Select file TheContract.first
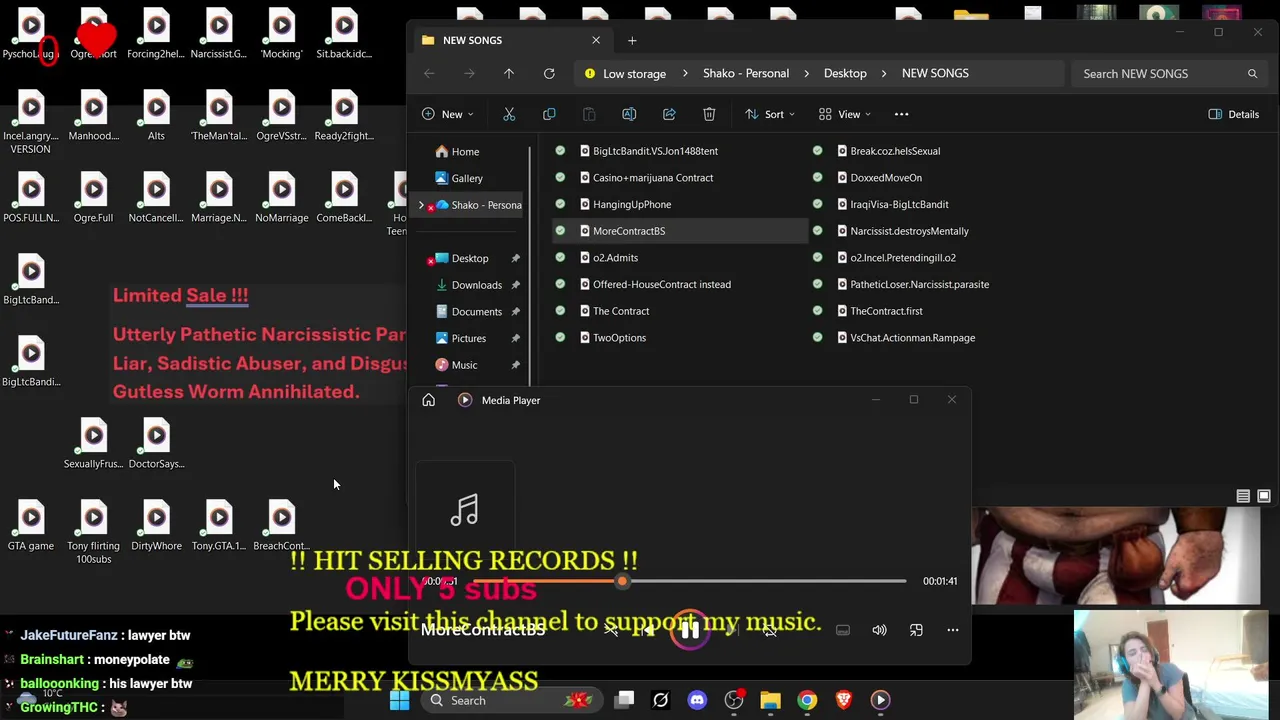Viewport: 1280px width, 720px height. click(886, 311)
